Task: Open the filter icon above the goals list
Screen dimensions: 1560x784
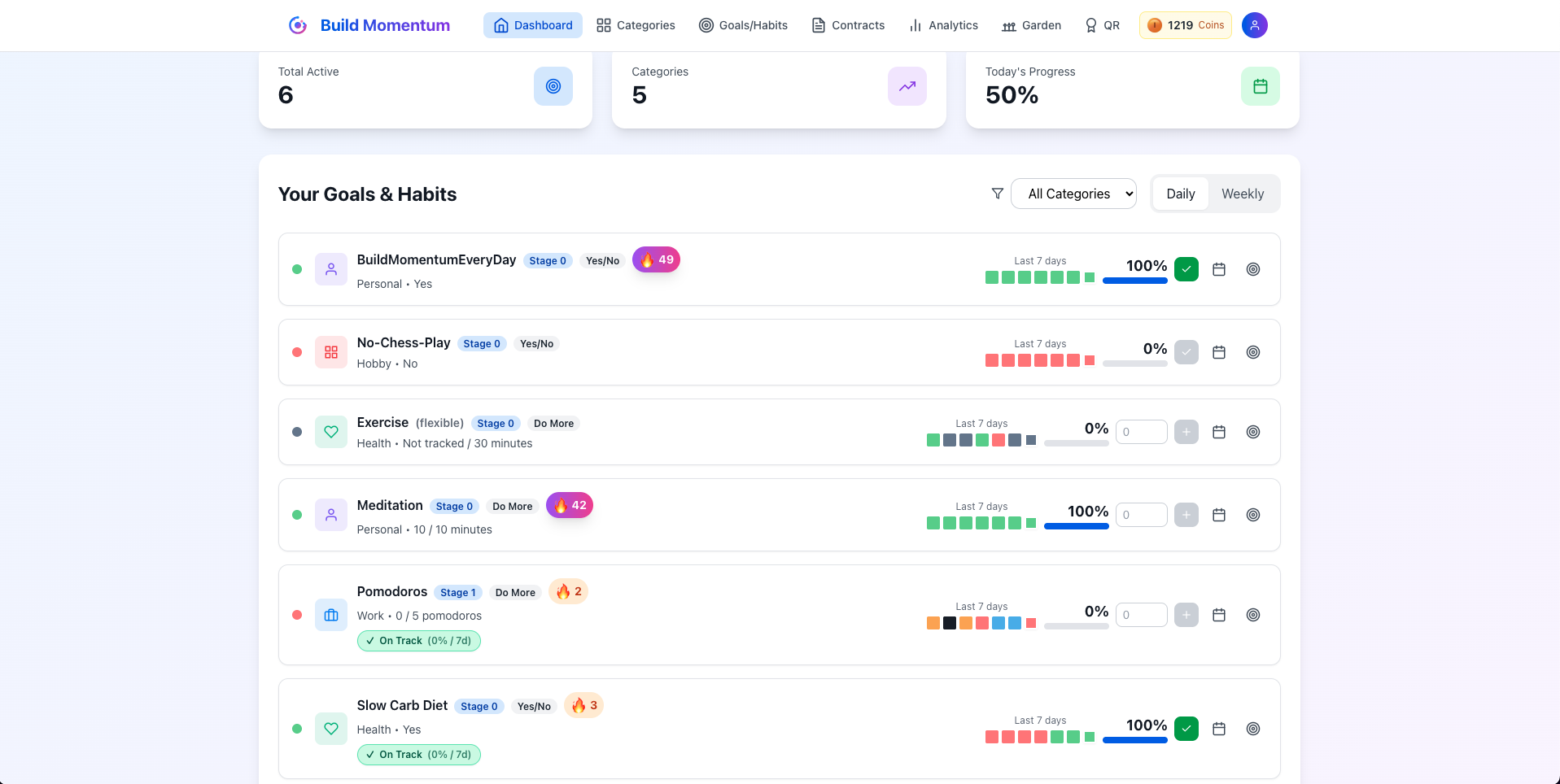Action: 996,194
